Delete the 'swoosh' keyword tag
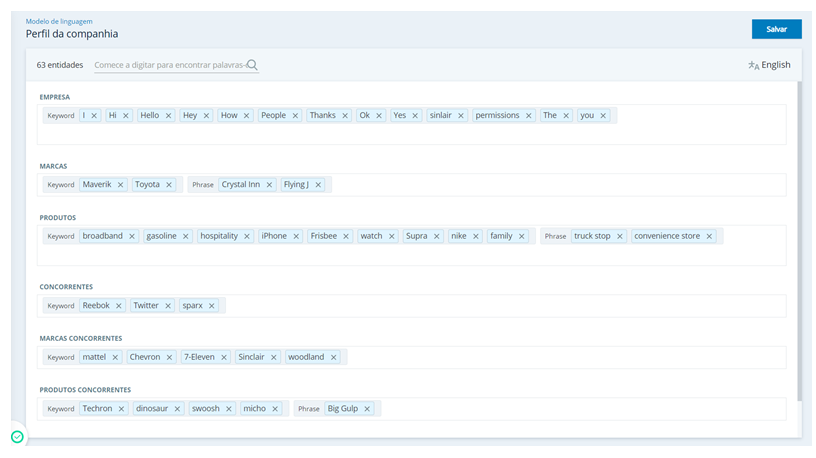 (228, 409)
